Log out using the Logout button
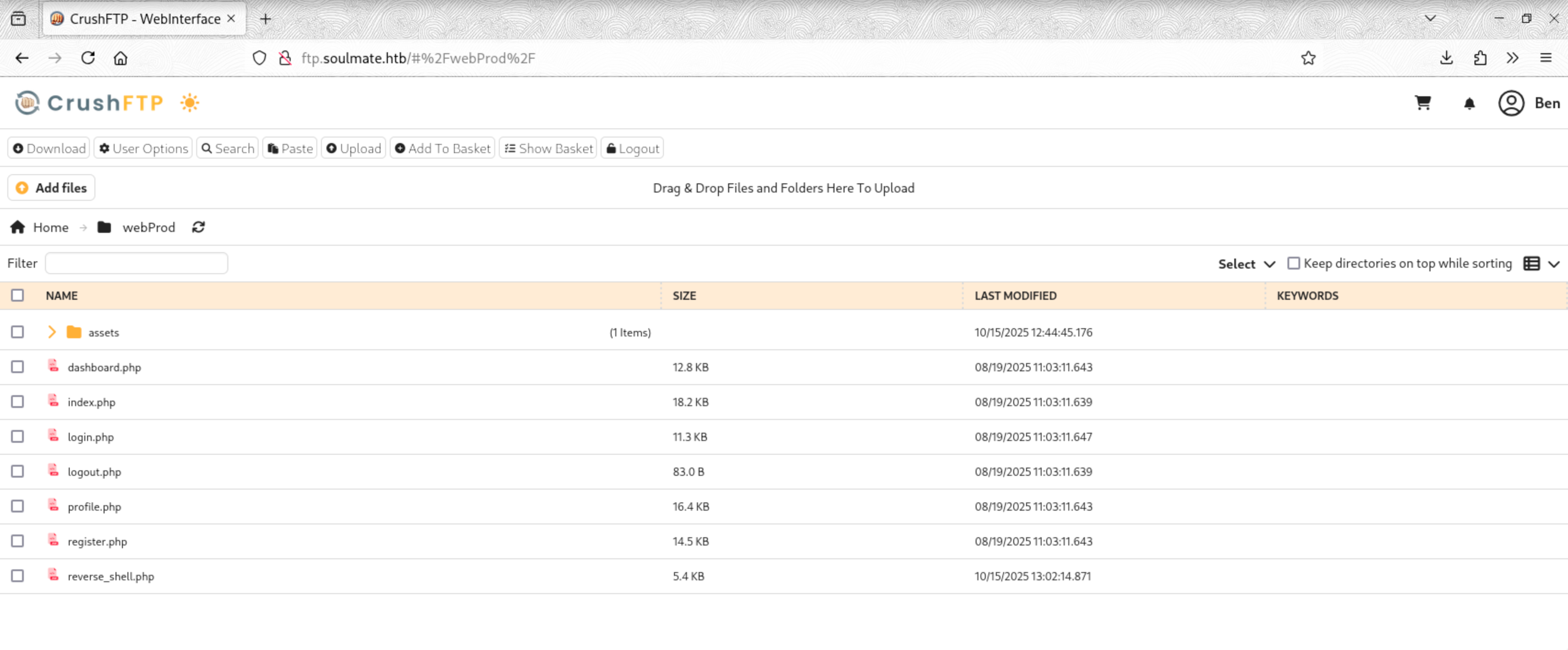This screenshot has width=1568, height=650. pyautogui.click(x=632, y=148)
